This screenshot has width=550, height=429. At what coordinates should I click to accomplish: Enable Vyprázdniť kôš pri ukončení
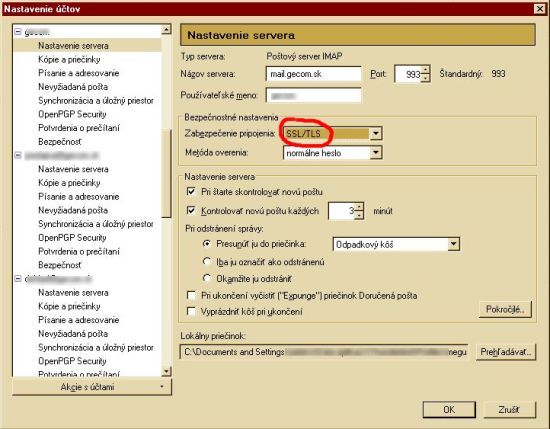pos(191,311)
